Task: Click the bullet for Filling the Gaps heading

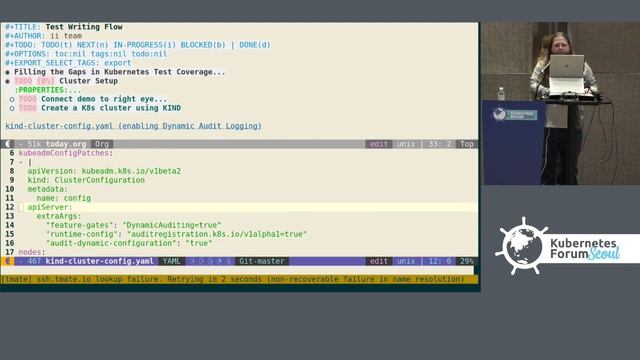Action: tap(7, 72)
